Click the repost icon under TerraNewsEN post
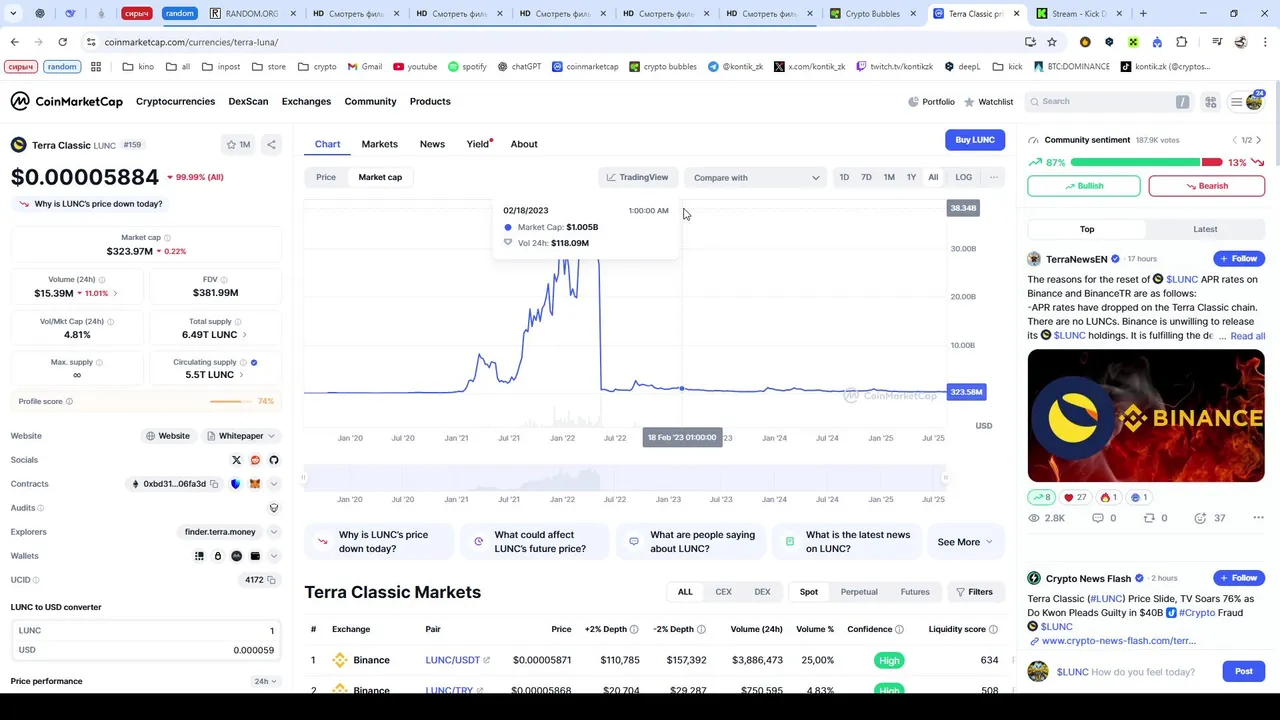Screen dimensions: 1280x720 point(1149,518)
